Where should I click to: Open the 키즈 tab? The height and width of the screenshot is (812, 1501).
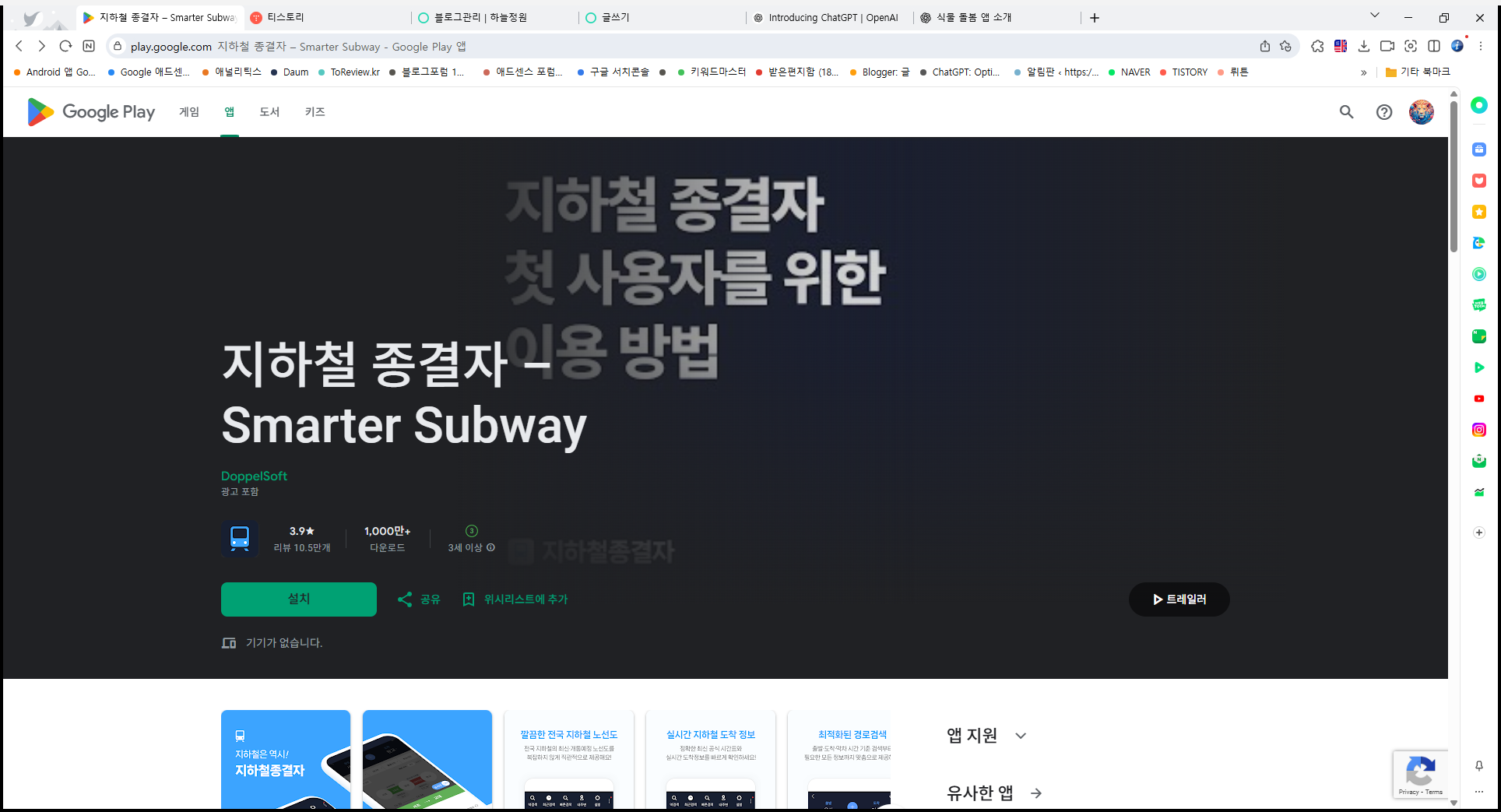[315, 112]
